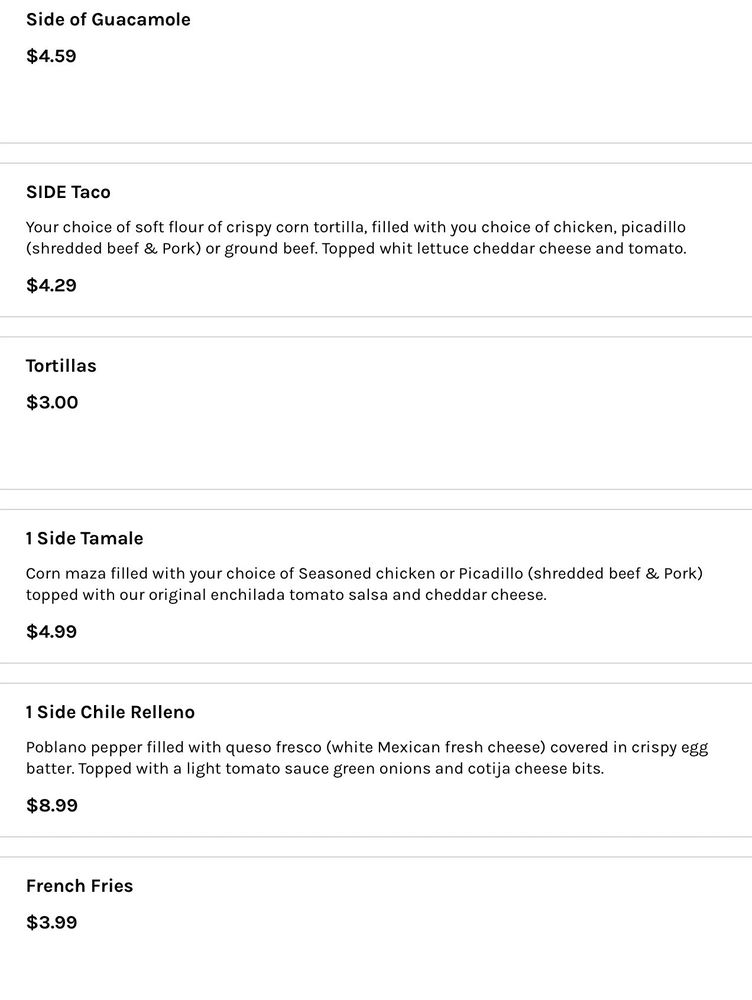Open the SIDE Taco menu item title

pyautogui.click(x=68, y=192)
